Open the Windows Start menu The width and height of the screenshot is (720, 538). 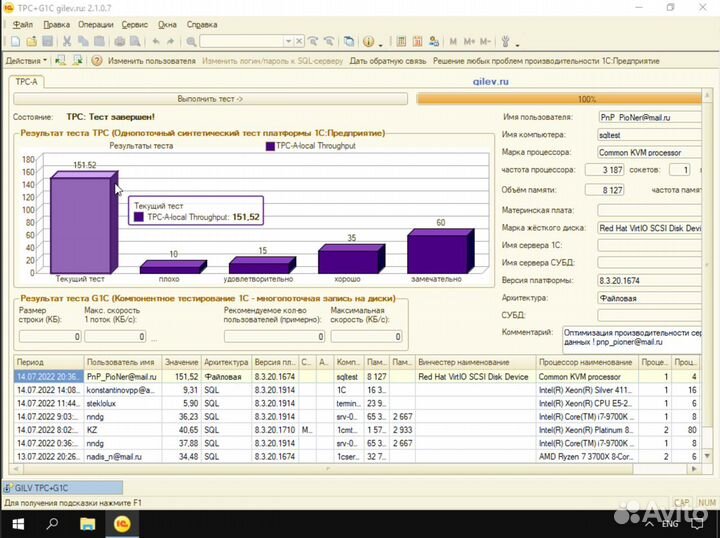(19, 523)
